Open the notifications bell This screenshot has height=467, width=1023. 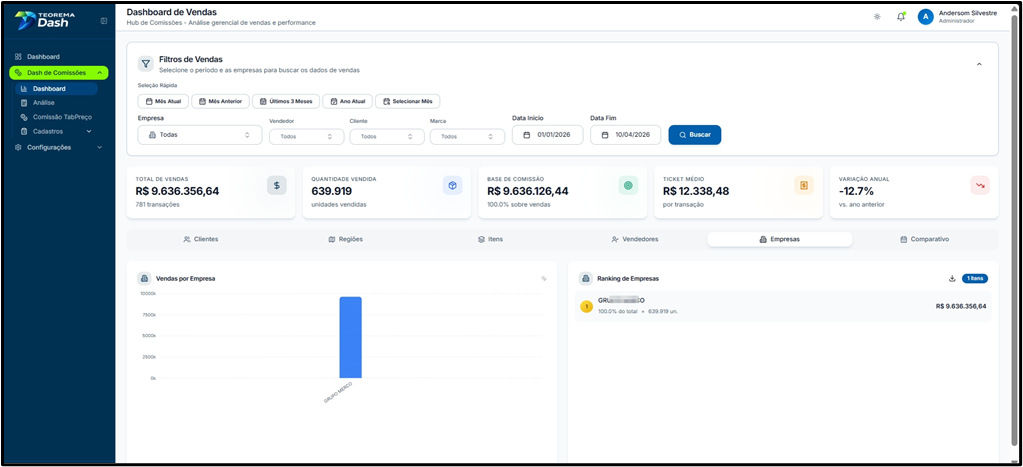[901, 17]
